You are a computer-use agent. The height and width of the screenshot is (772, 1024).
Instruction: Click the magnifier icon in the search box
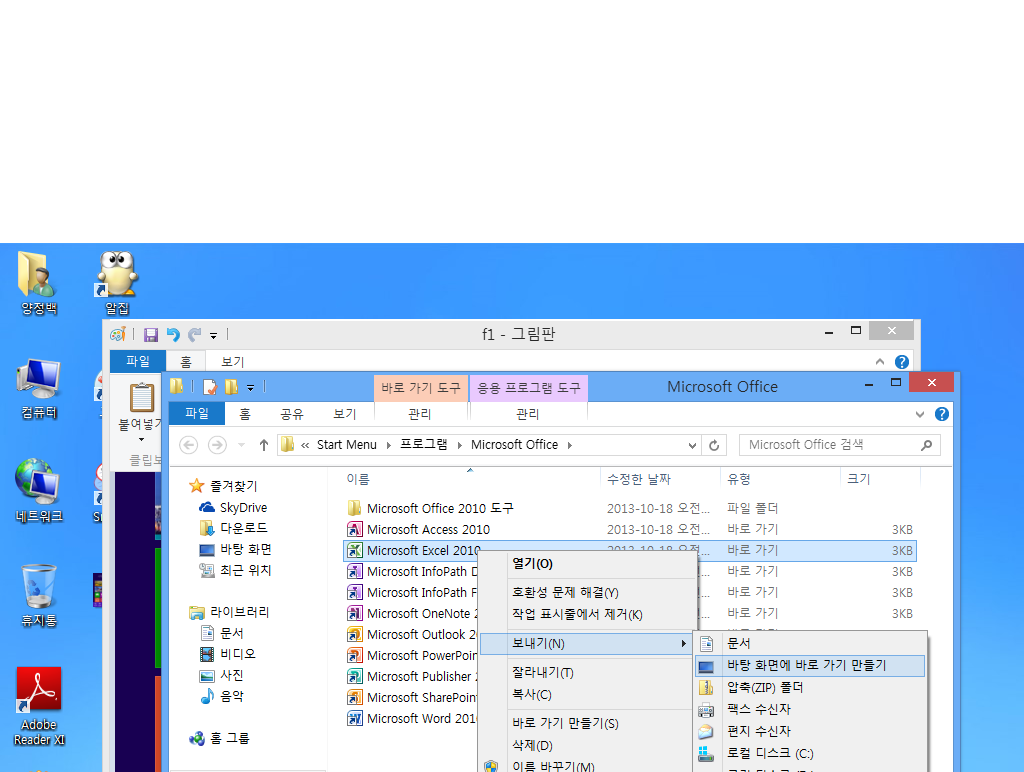(x=926, y=445)
